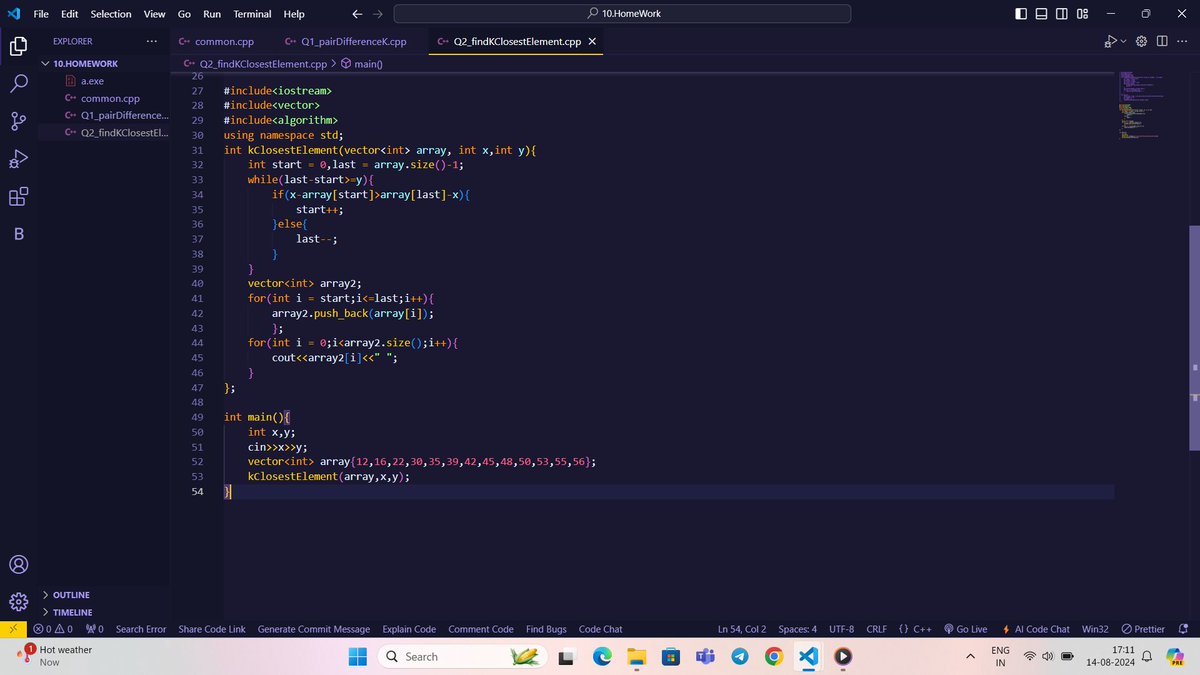The image size is (1200, 675).
Task: Open the Run and Debug view
Action: coord(18,159)
